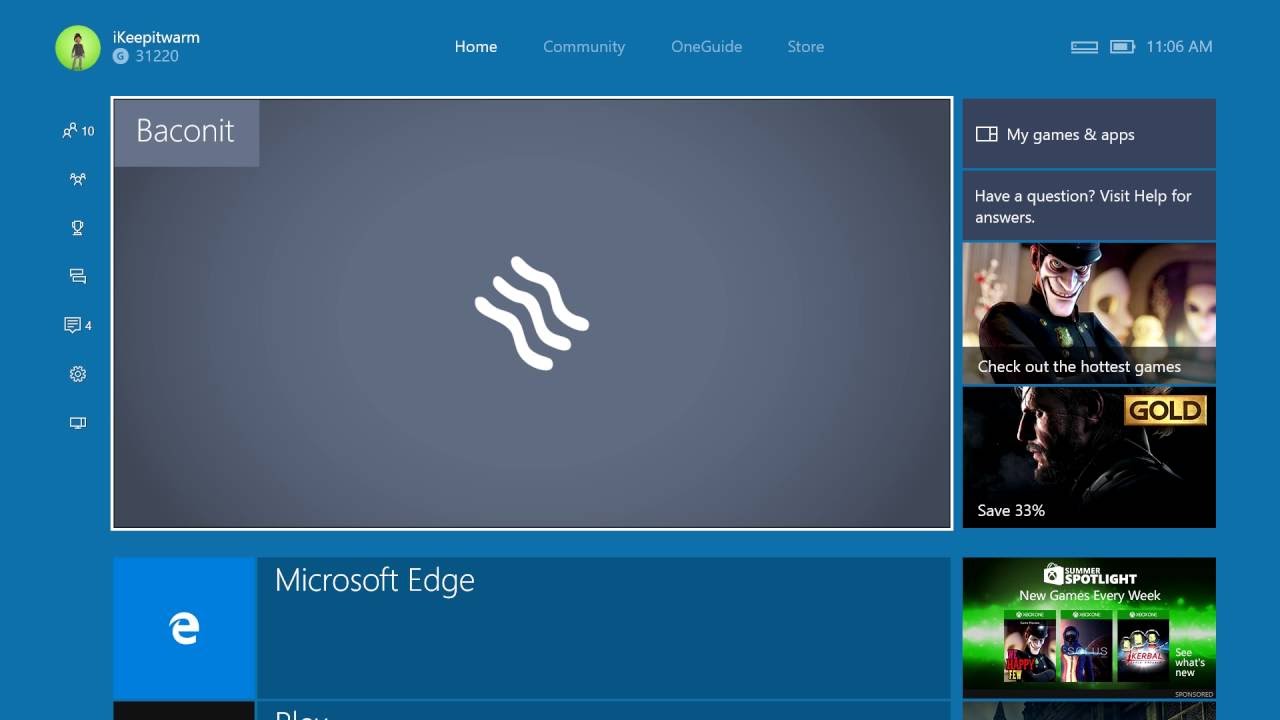Click the controller battery status icon

(1123, 47)
